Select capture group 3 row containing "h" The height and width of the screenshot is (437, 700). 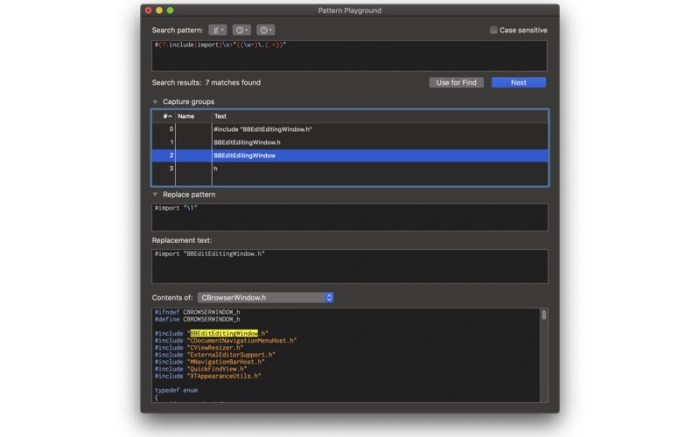point(350,169)
